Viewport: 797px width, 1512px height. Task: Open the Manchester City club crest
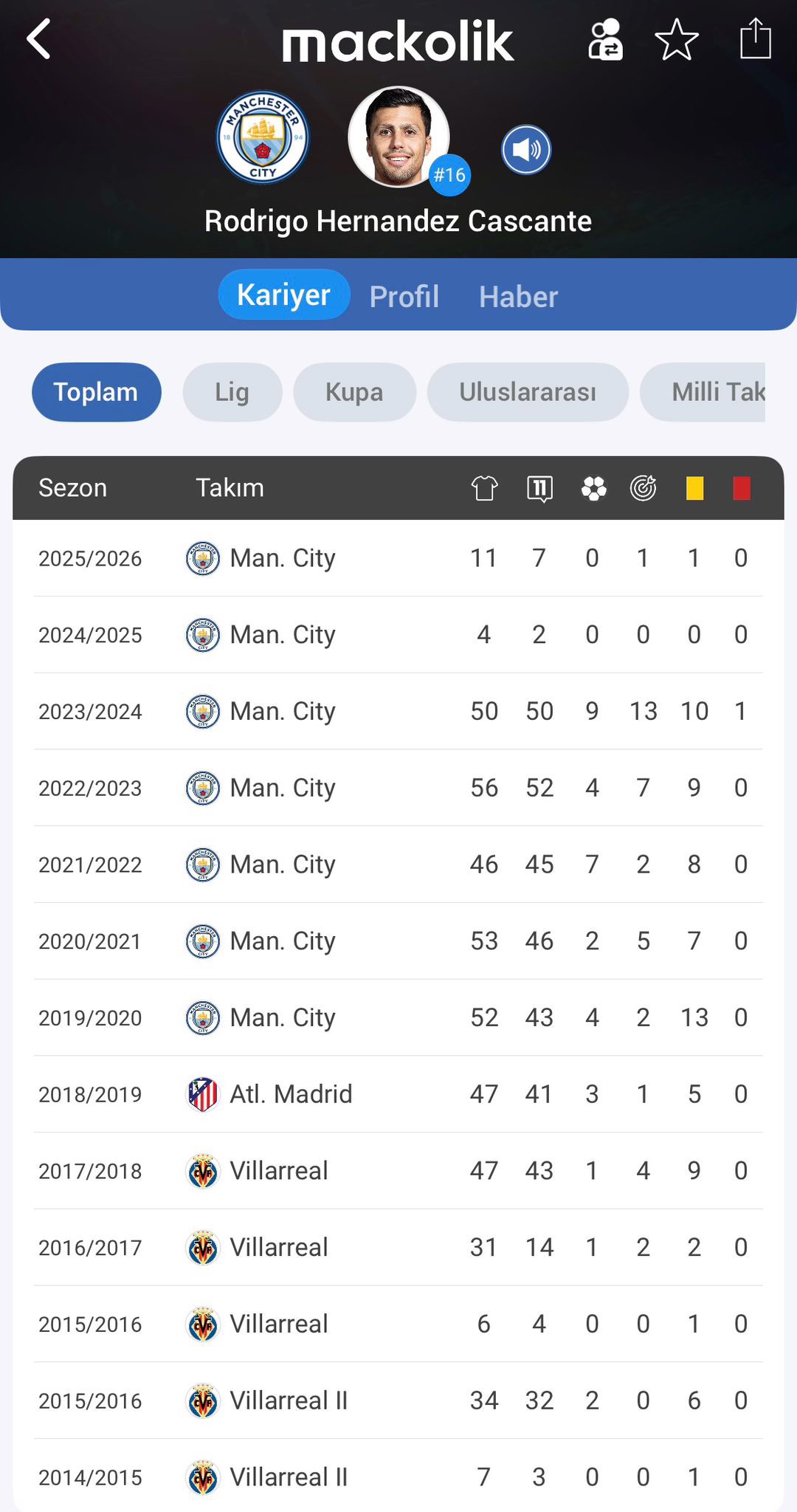tap(263, 138)
